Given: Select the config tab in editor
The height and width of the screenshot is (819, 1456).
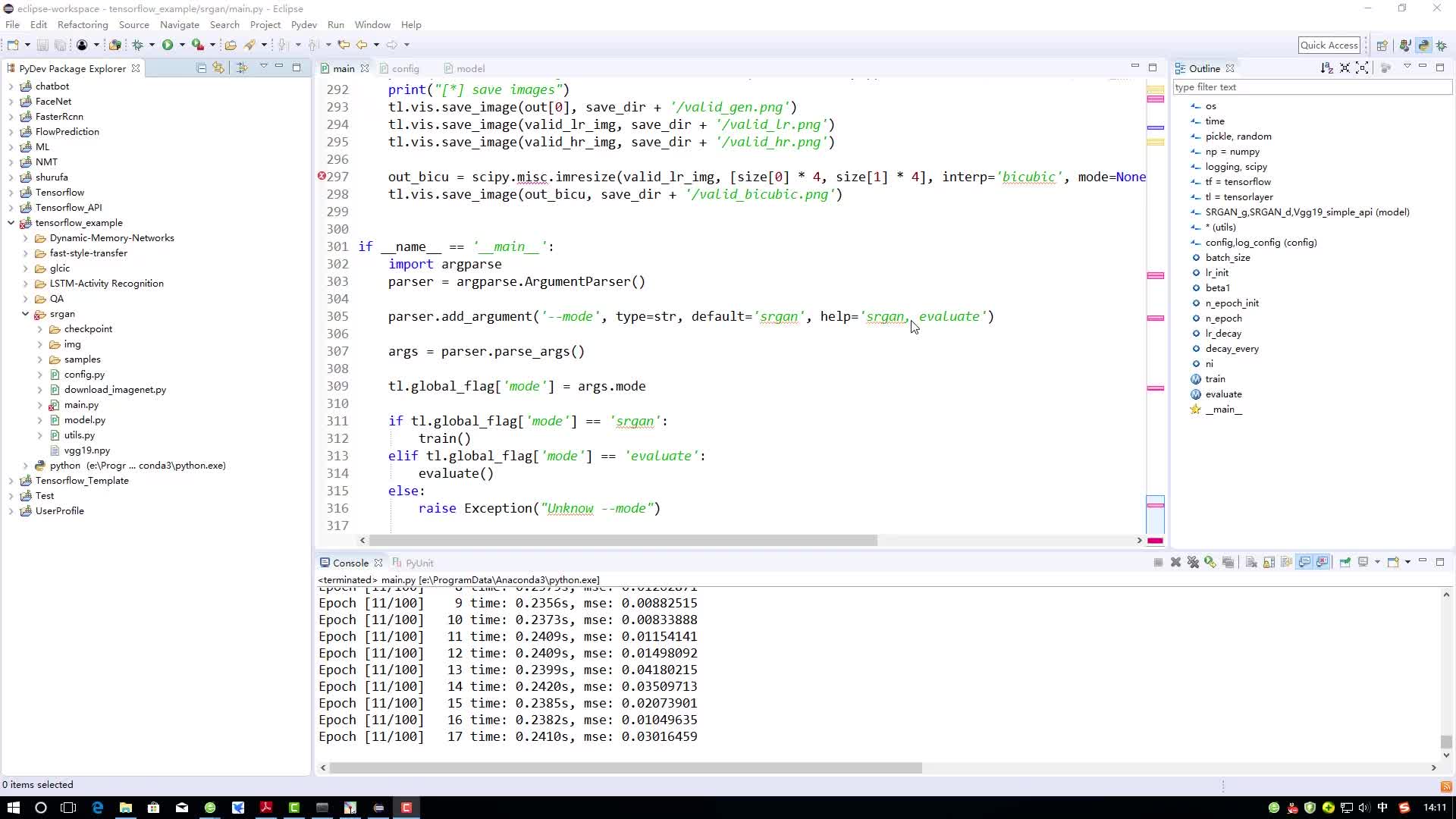Looking at the screenshot, I should pos(404,68).
